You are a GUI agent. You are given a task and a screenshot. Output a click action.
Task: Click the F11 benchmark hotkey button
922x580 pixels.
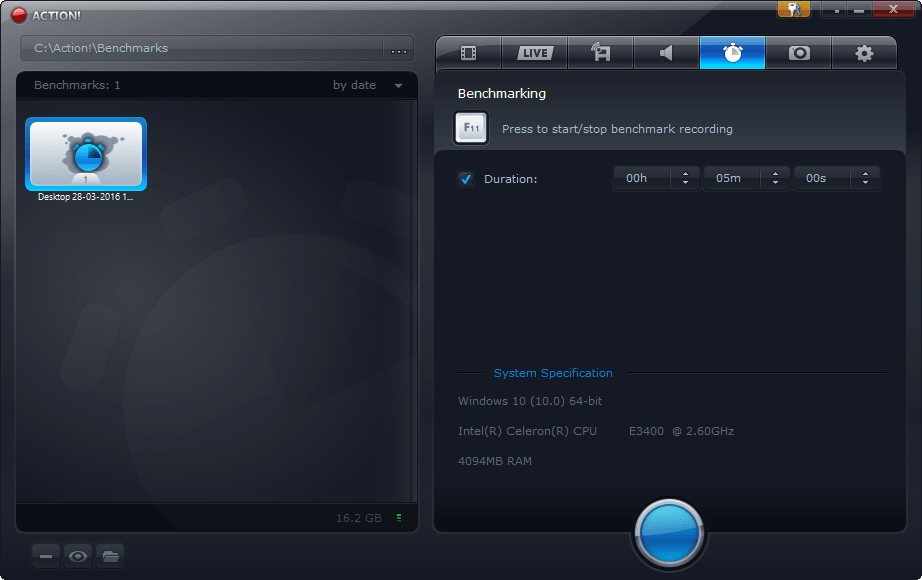coord(471,128)
